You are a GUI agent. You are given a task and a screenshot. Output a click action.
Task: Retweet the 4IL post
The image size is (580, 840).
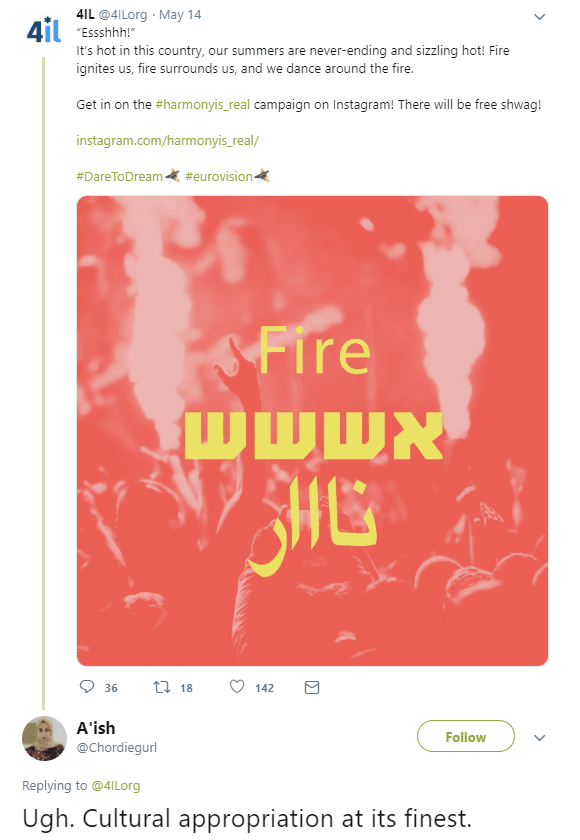tap(162, 687)
